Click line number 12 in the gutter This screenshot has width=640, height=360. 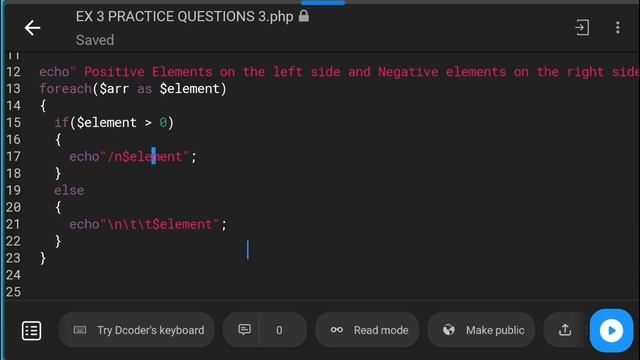click(13, 72)
